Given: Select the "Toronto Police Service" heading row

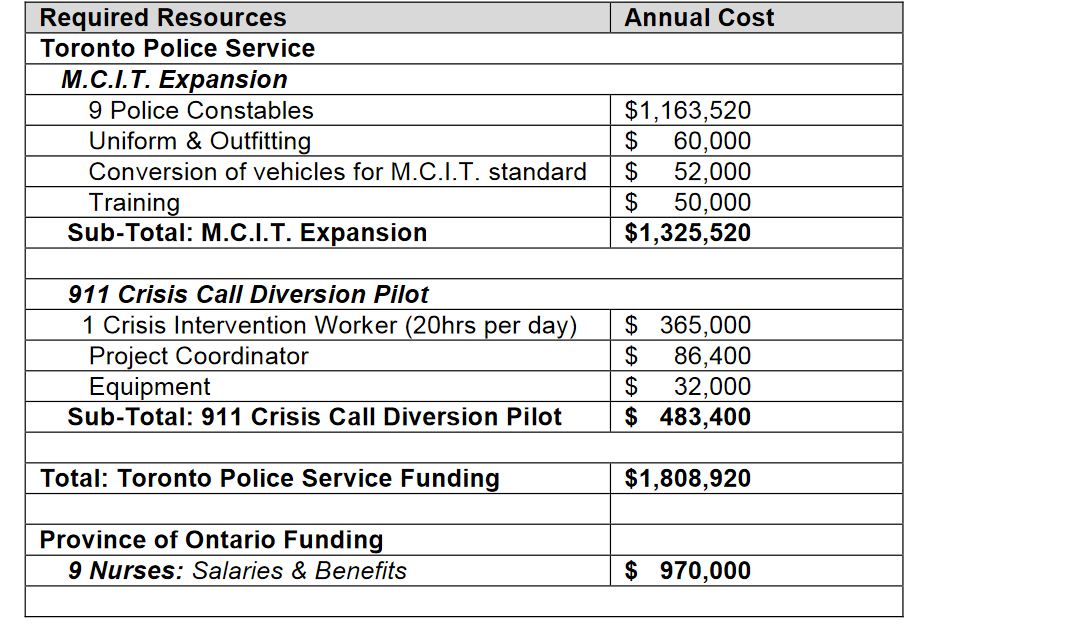Looking at the screenshot, I should [177, 49].
